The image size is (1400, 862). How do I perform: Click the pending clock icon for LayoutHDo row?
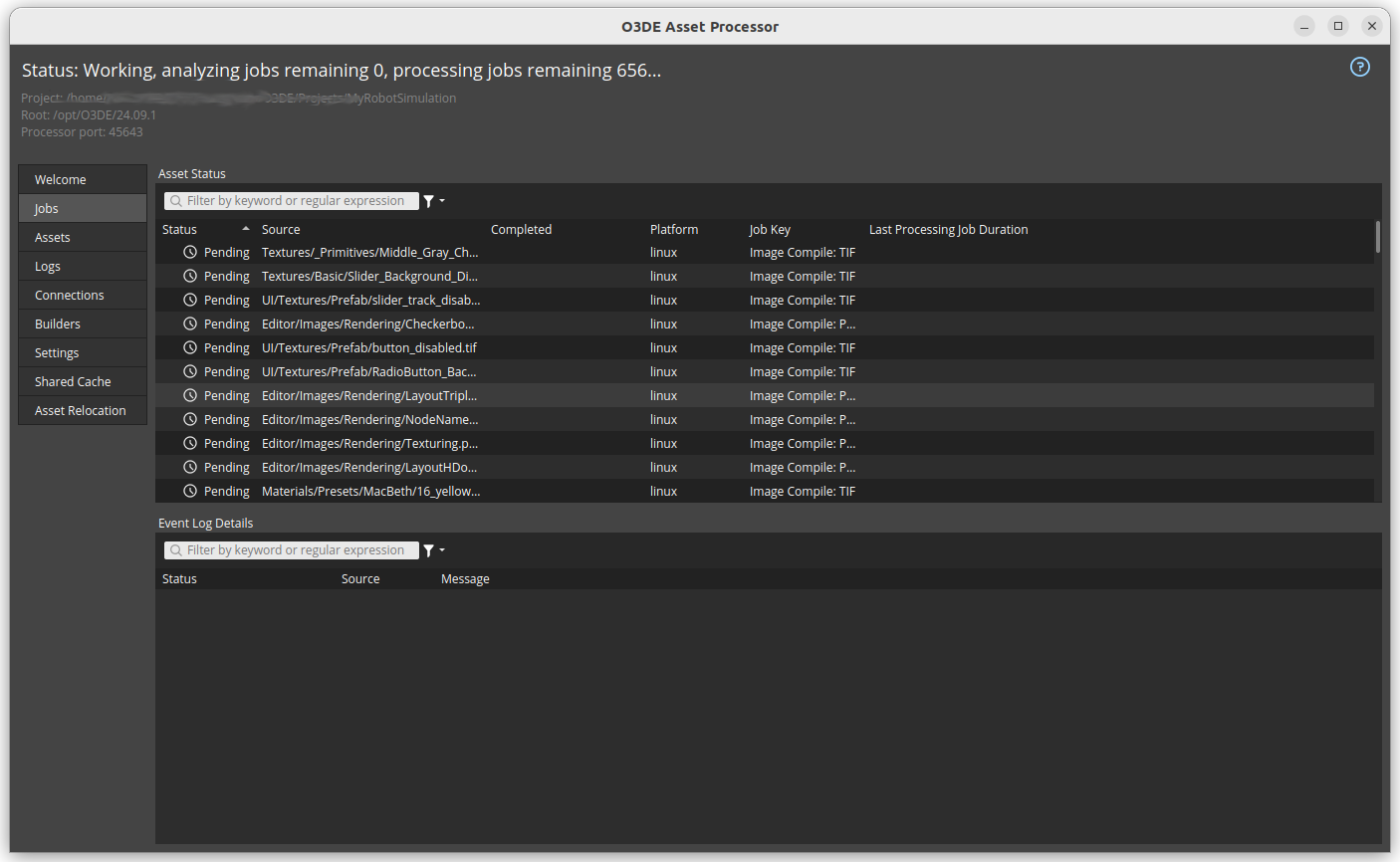click(190, 468)
